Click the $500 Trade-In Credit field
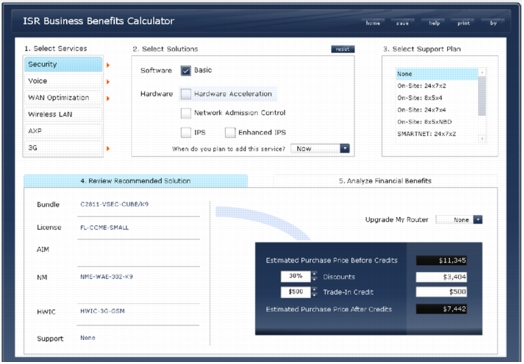 [x=295, y=292]
